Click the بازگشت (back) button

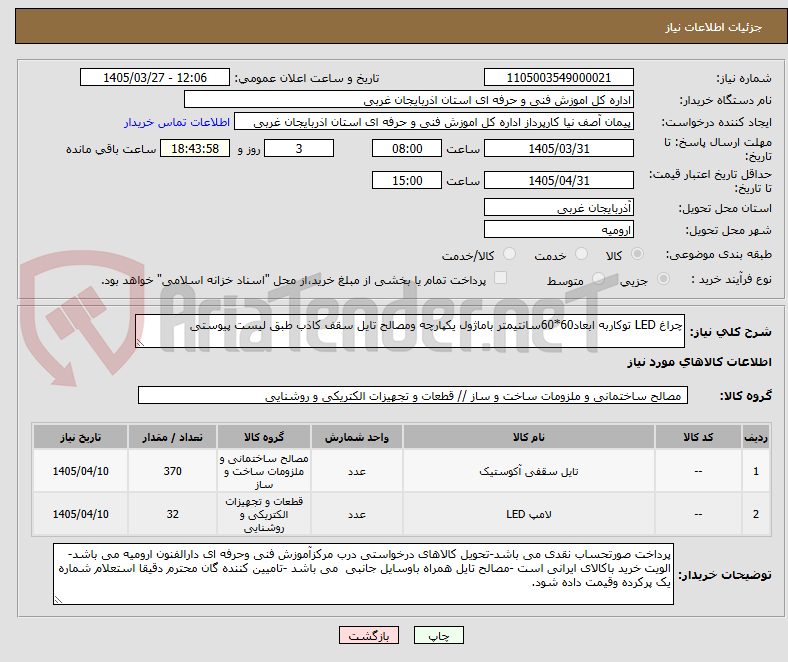coord(369,635)
